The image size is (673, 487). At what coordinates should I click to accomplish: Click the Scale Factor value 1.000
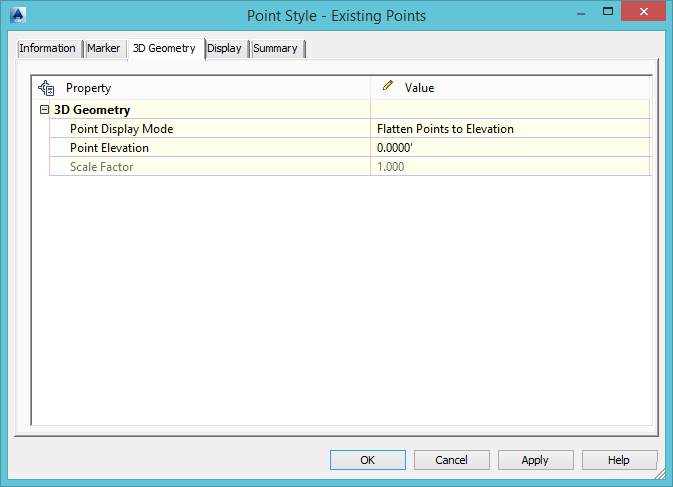point(510,166)
